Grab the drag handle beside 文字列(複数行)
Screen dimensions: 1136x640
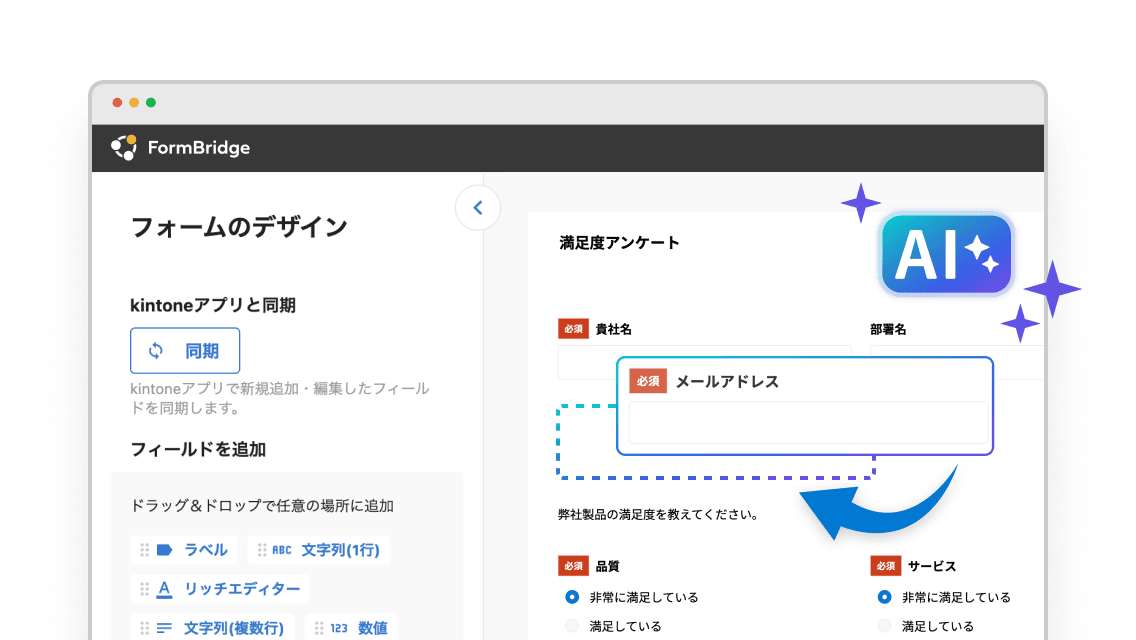coord(145,628)
